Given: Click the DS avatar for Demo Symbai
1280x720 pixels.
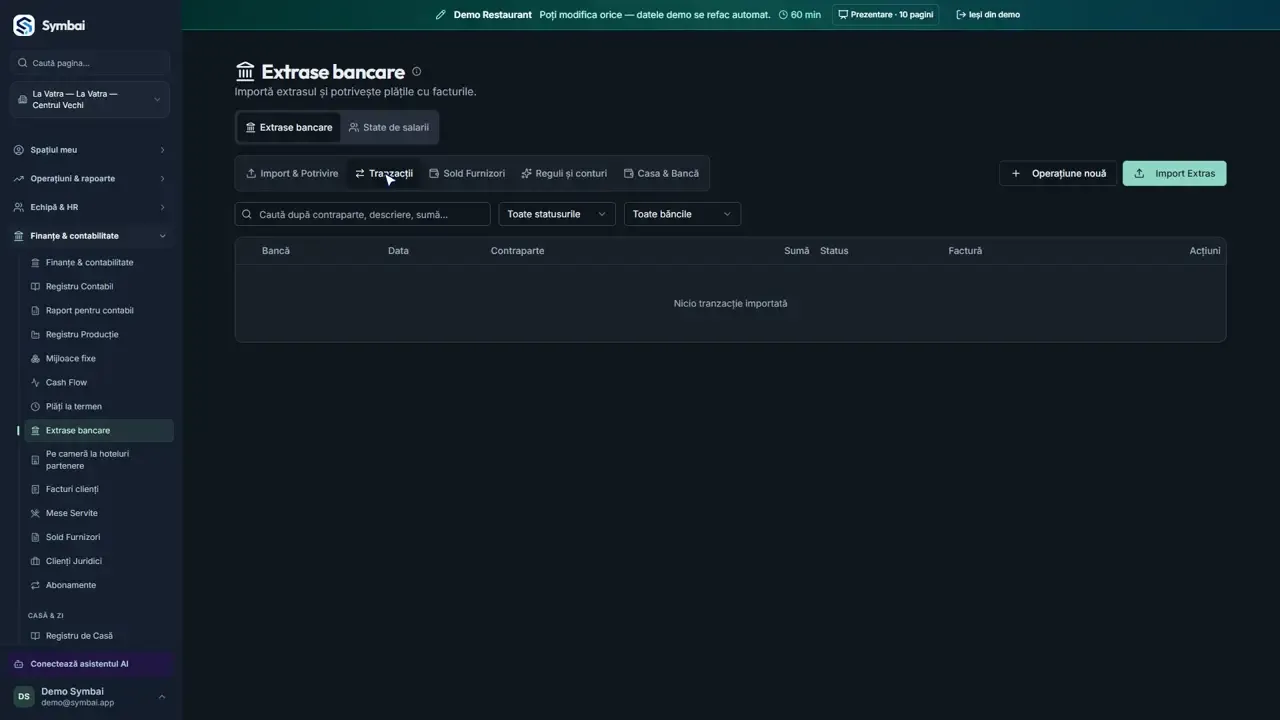Looking at the screenshot, I should (x=24, y=696).
